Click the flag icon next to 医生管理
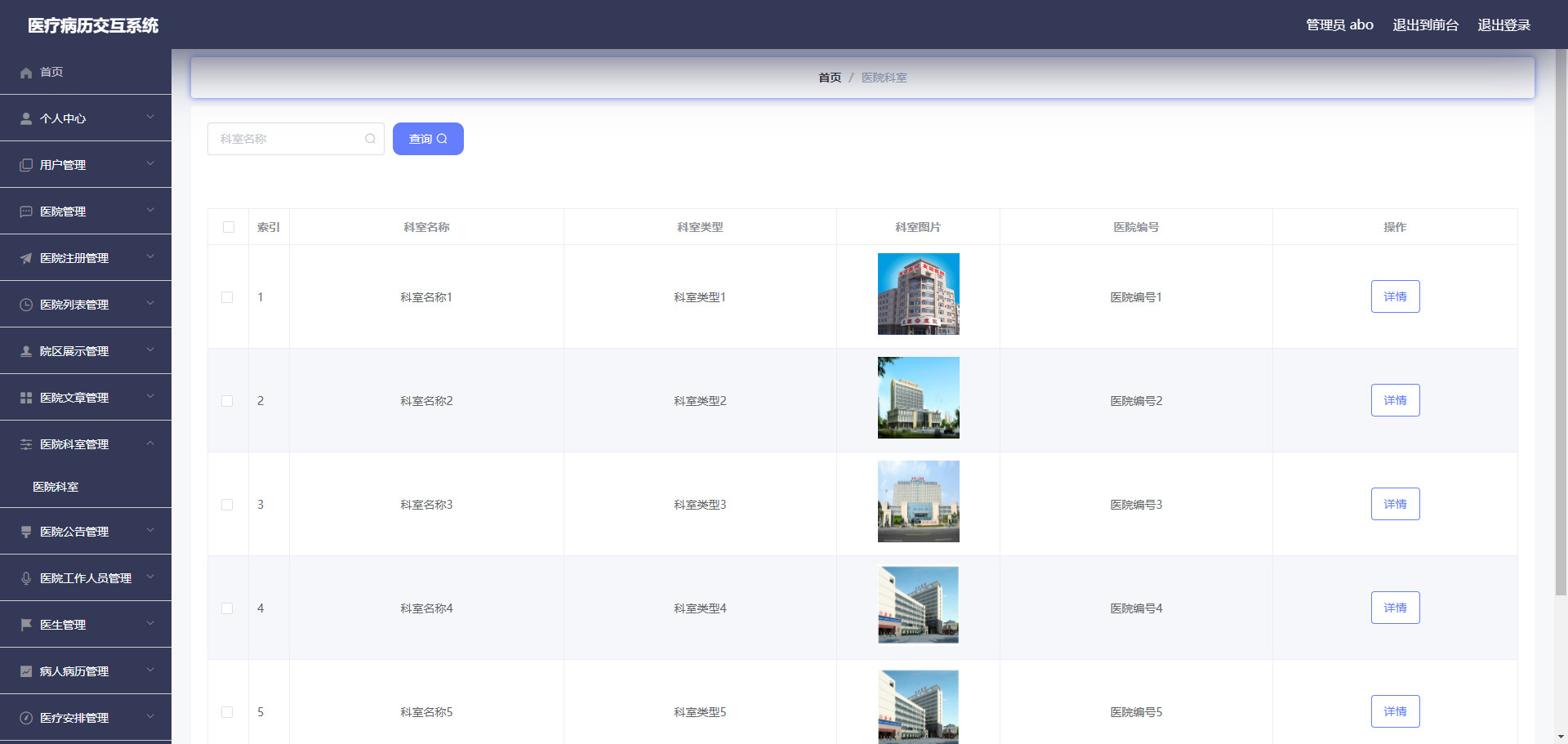This screenshot has height=744, width=1568. 26,625
